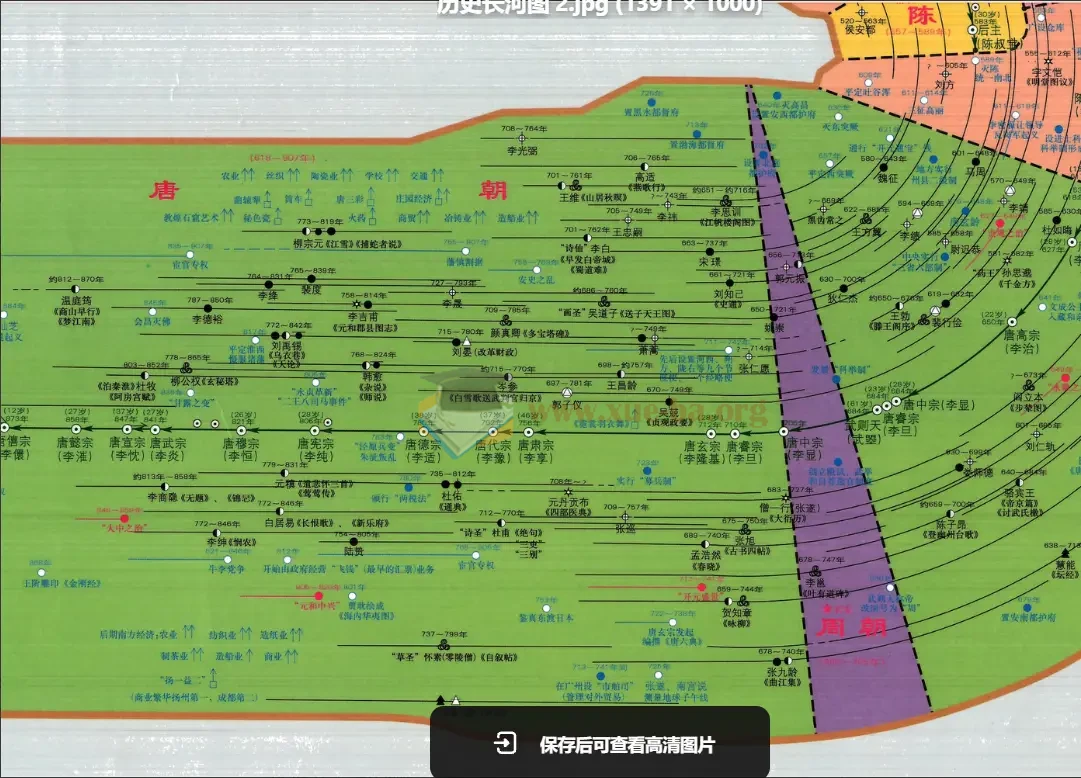Click the name 王昌龄

[x=621, y=384]
